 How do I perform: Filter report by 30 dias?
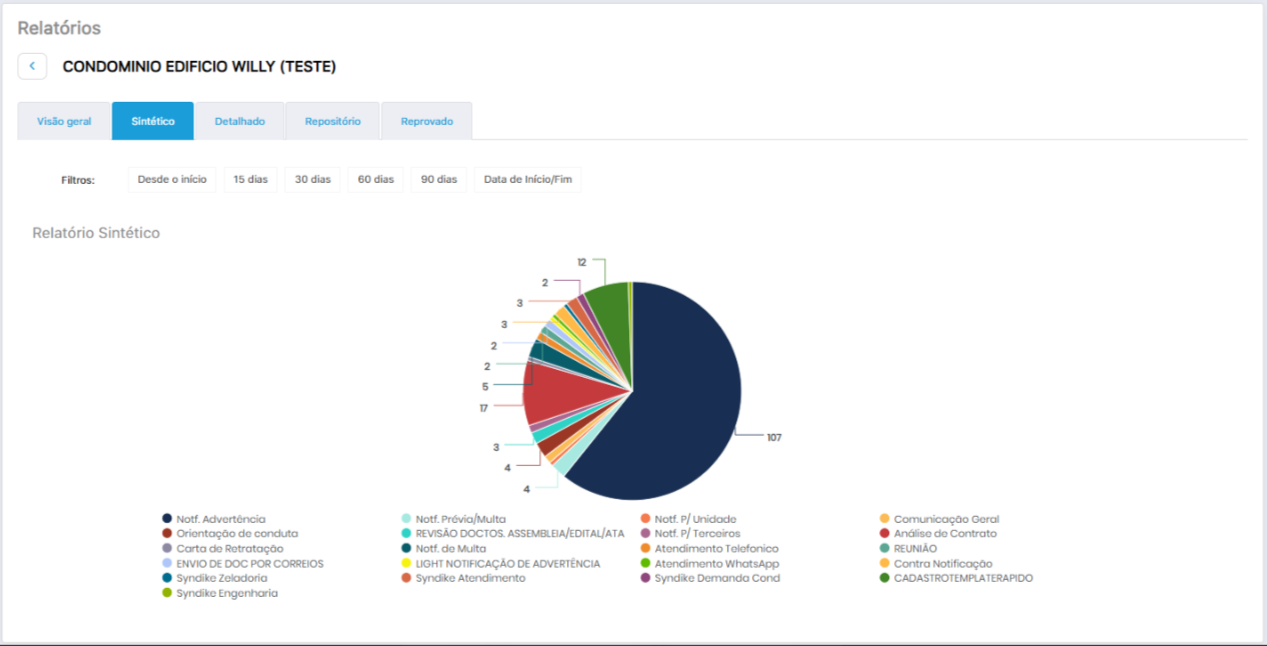click(x=312, y=180)
